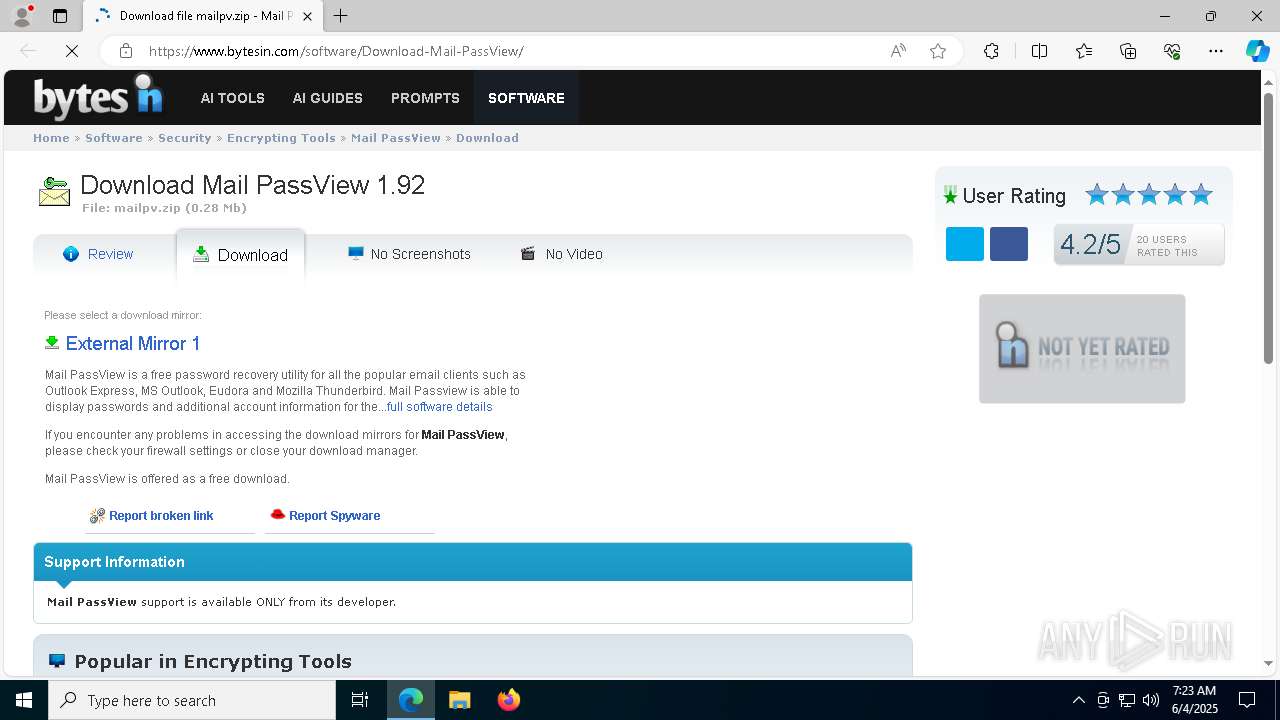Open the Collections icon
Screen dimensions: 1280x720
[x=1128, y=51]
